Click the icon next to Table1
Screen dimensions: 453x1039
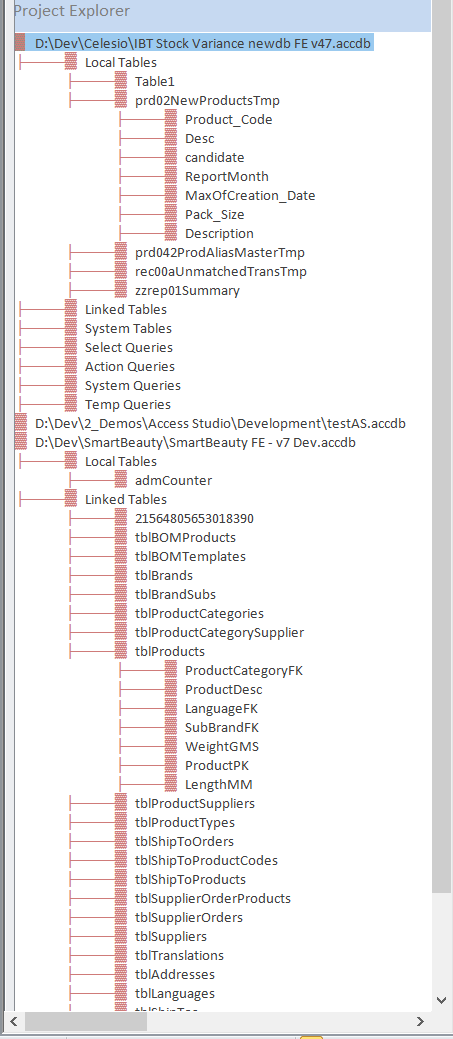pyautogui.click(x=121, y=82)
